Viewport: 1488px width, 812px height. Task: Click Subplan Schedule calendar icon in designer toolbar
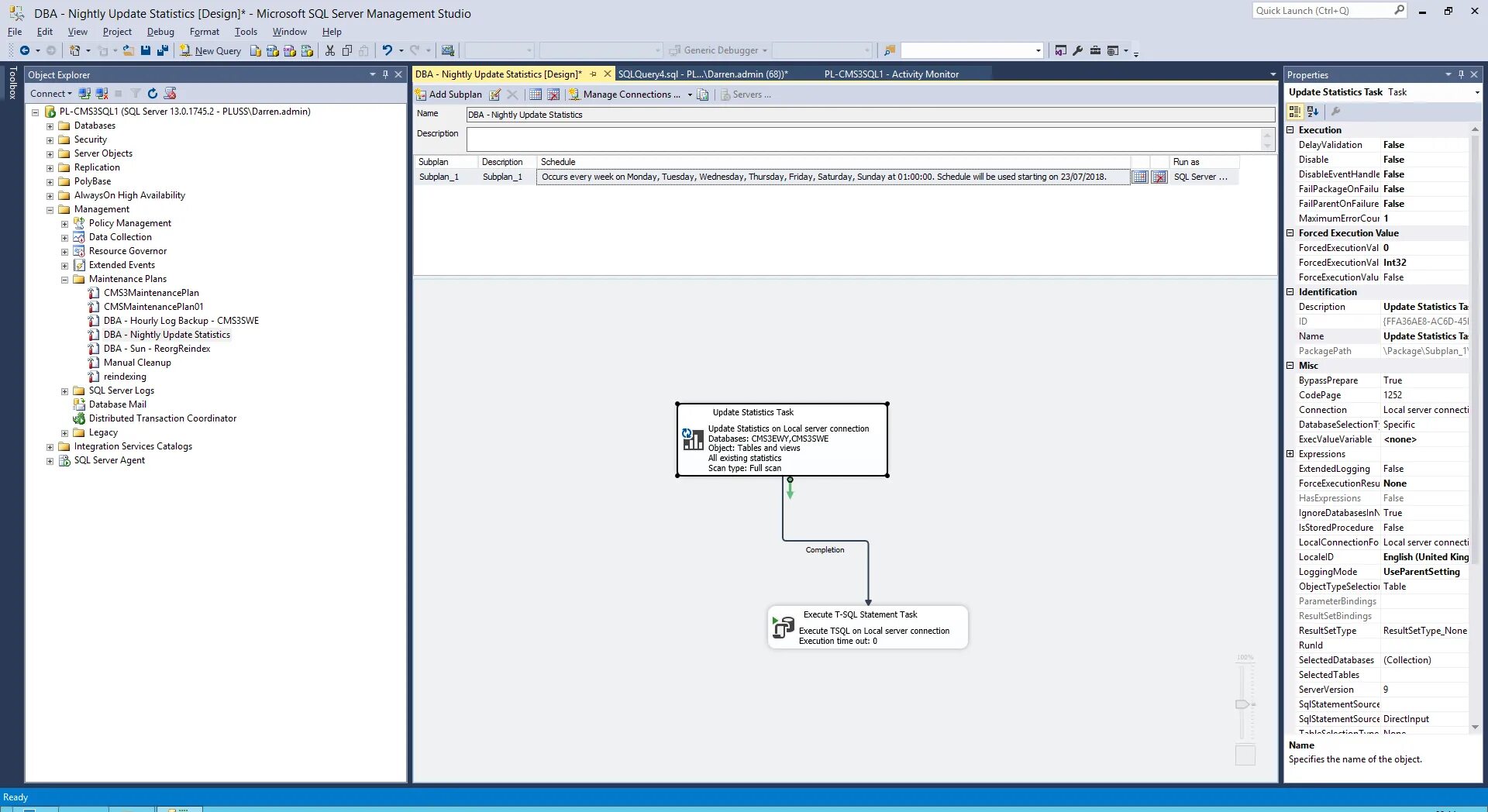click(536, 95)
